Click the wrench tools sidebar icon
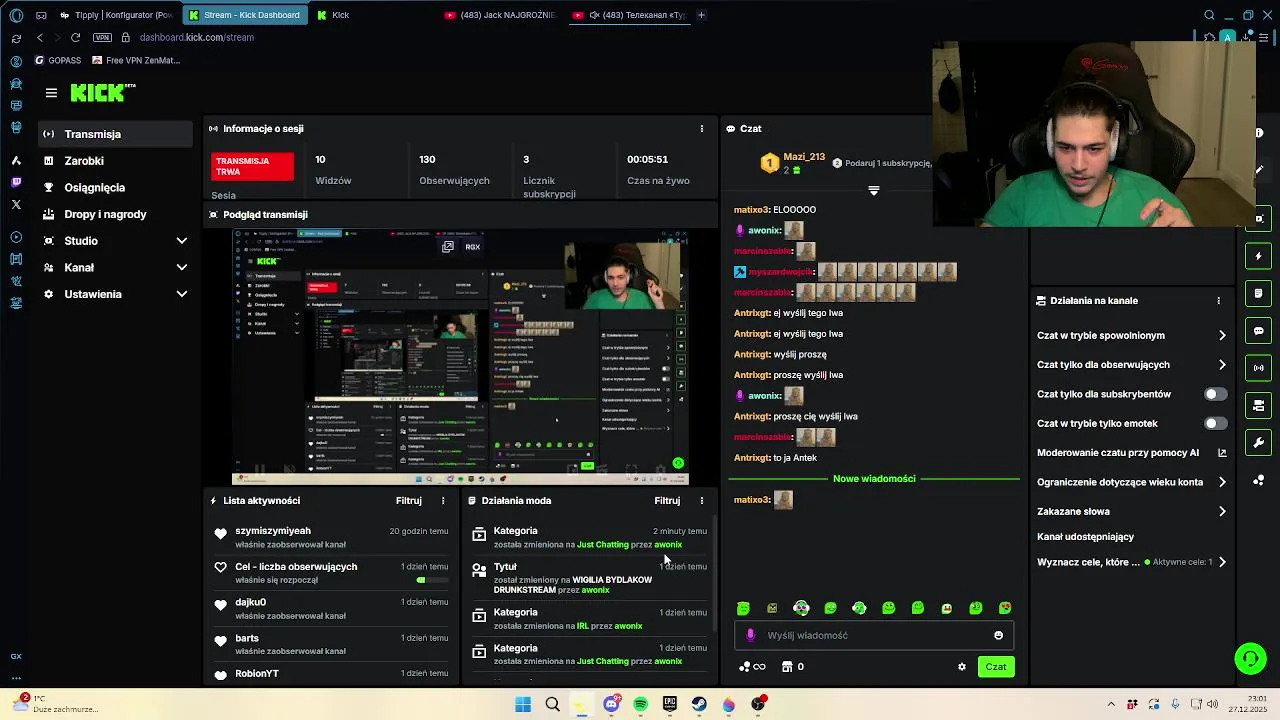1280x720 pixels. [1259, 443]
